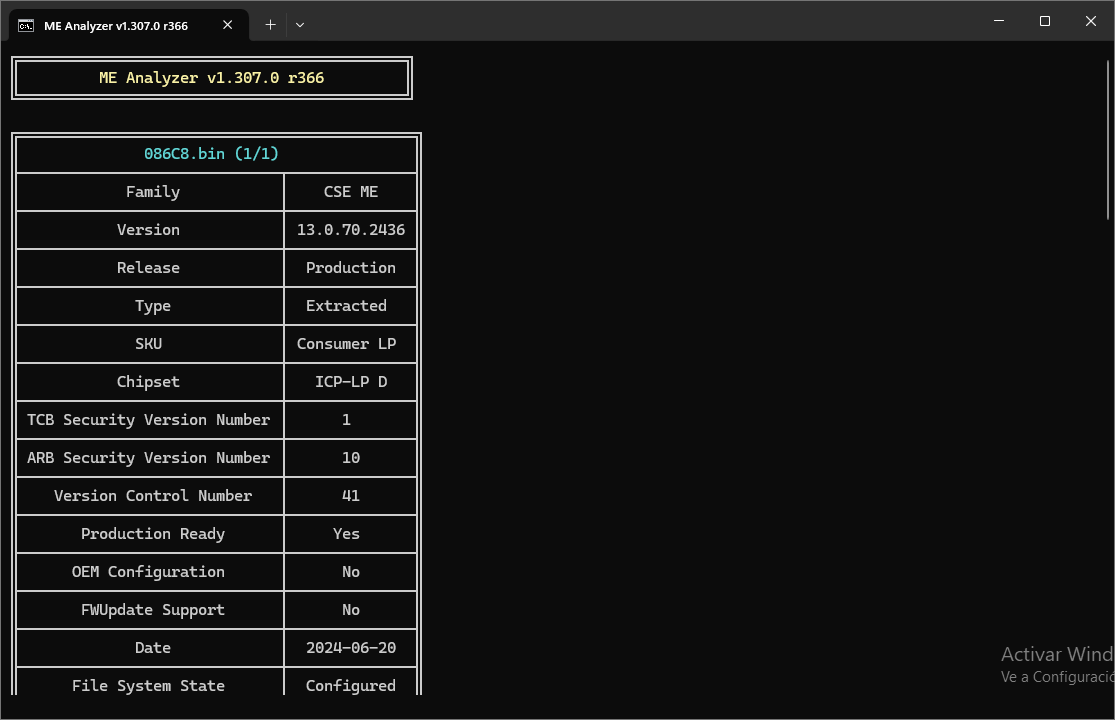Maximize the terminal window
1115x720 pixels.
[x=1045, y=21]
